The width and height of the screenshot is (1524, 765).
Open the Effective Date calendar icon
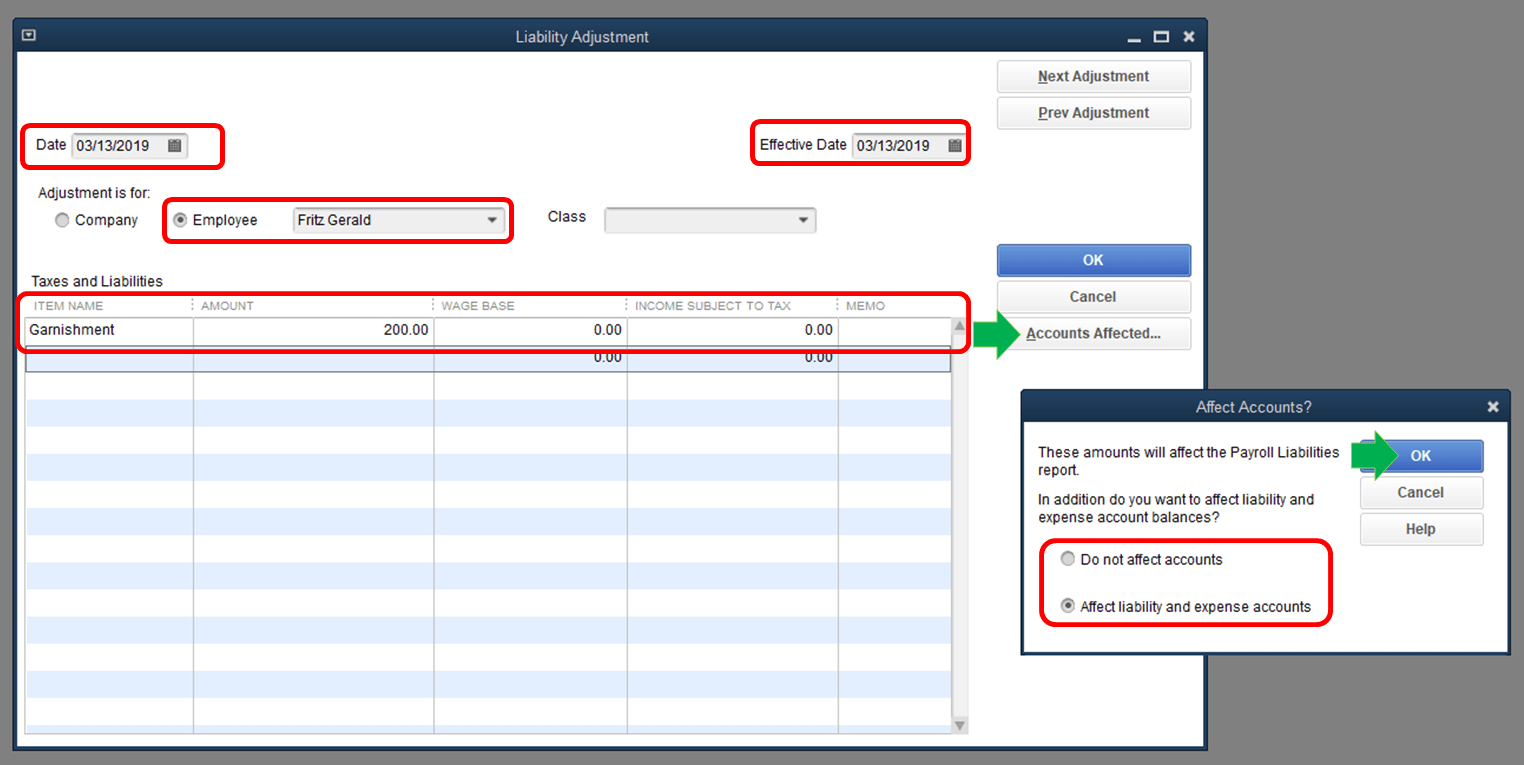point(955,146)
